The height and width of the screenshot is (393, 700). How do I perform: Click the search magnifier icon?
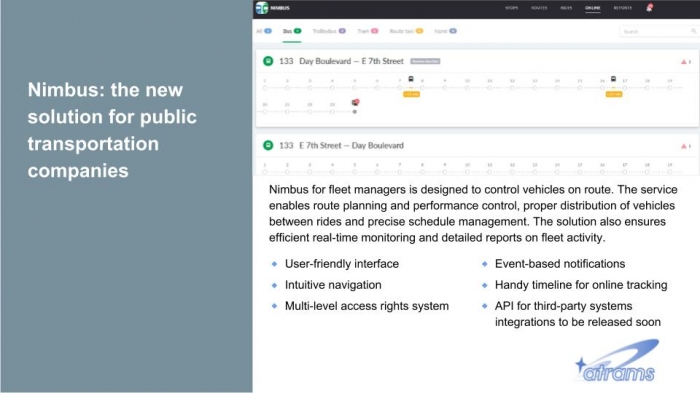(693, 31)
